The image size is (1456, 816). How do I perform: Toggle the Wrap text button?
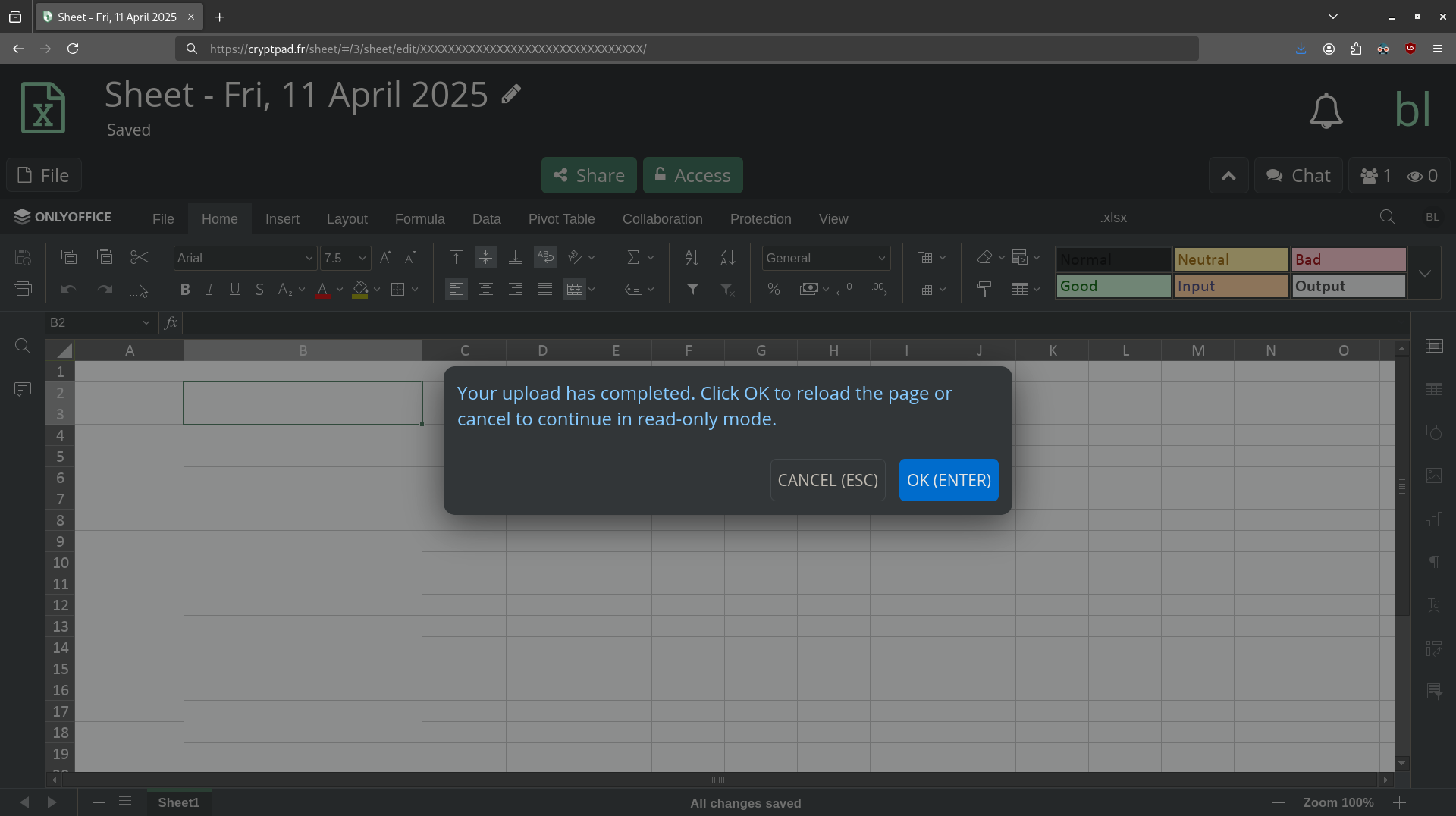[544, 258]
